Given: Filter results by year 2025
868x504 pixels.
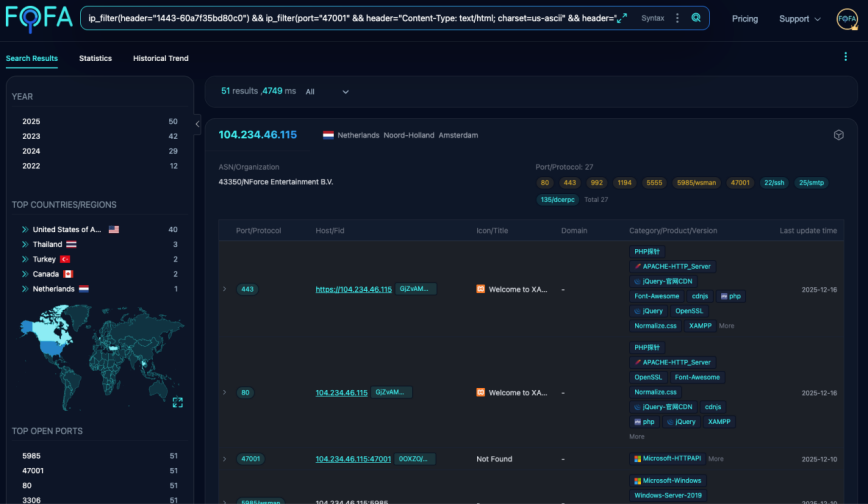Looking at the screenshot, I should [x=32, y=121].
